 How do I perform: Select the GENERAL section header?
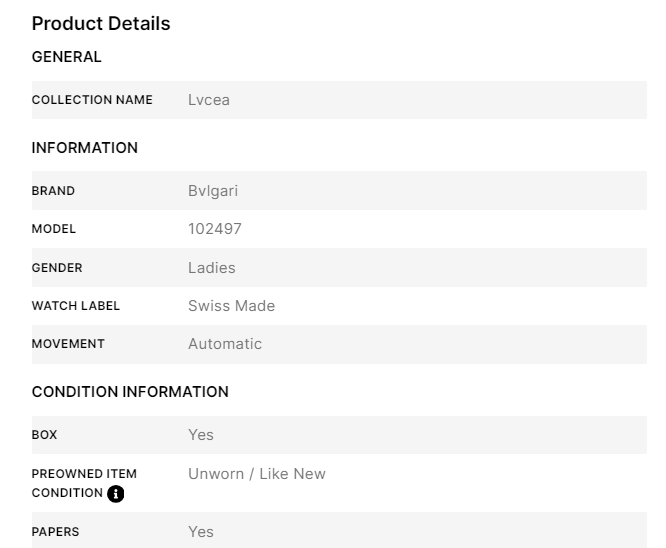(x=67, y=57)
